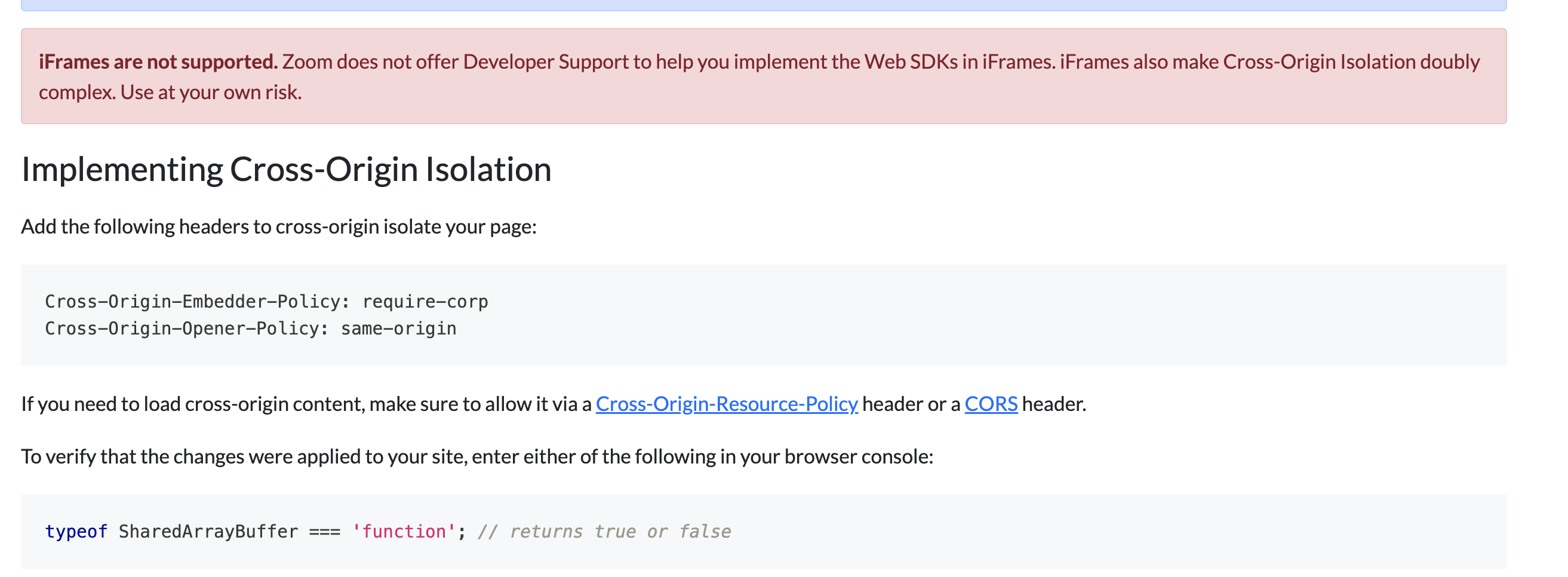
Task: Click Use at your own risk sentence
Action: click(x=211, y=92)
